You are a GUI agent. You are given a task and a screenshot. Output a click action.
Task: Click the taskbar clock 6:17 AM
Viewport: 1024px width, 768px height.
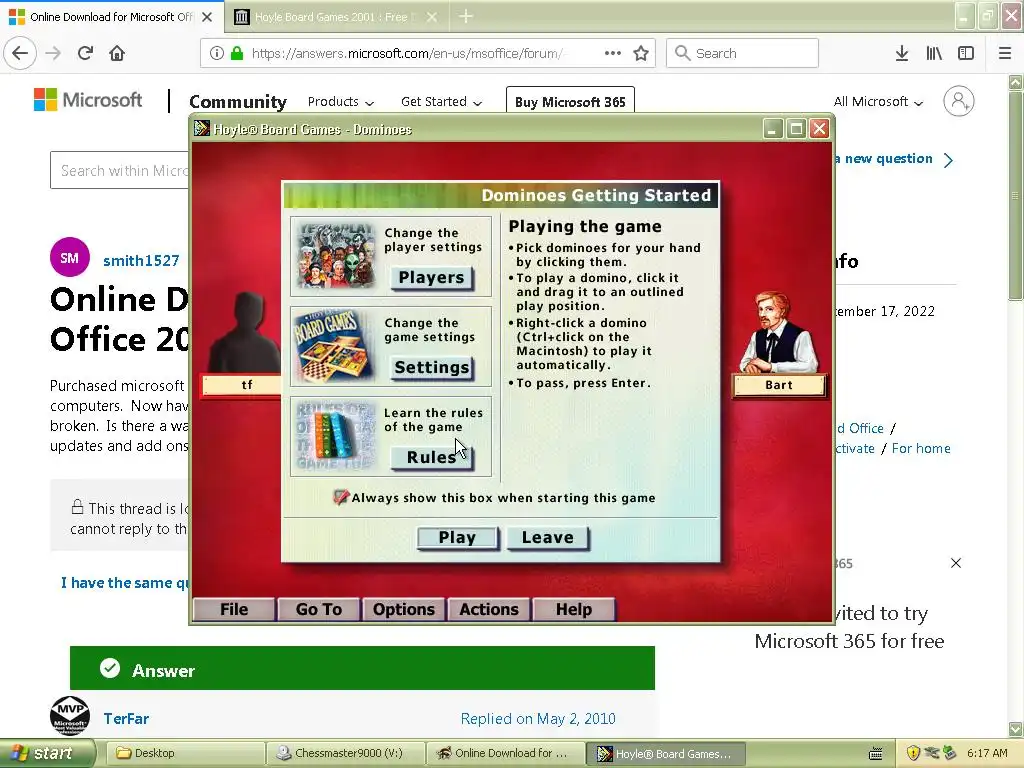(x=987, y=753)
